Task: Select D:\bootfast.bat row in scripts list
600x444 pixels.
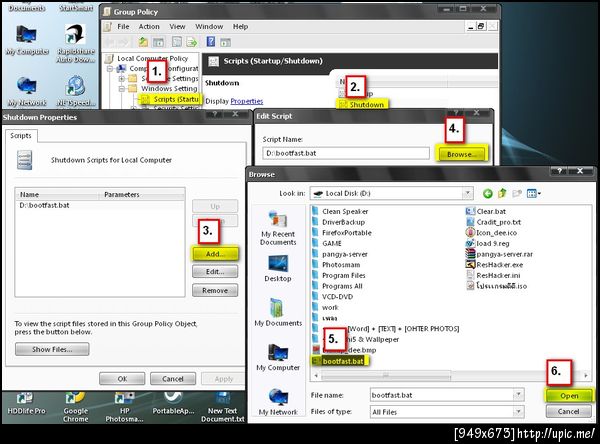Action: (x=99, y=206)
